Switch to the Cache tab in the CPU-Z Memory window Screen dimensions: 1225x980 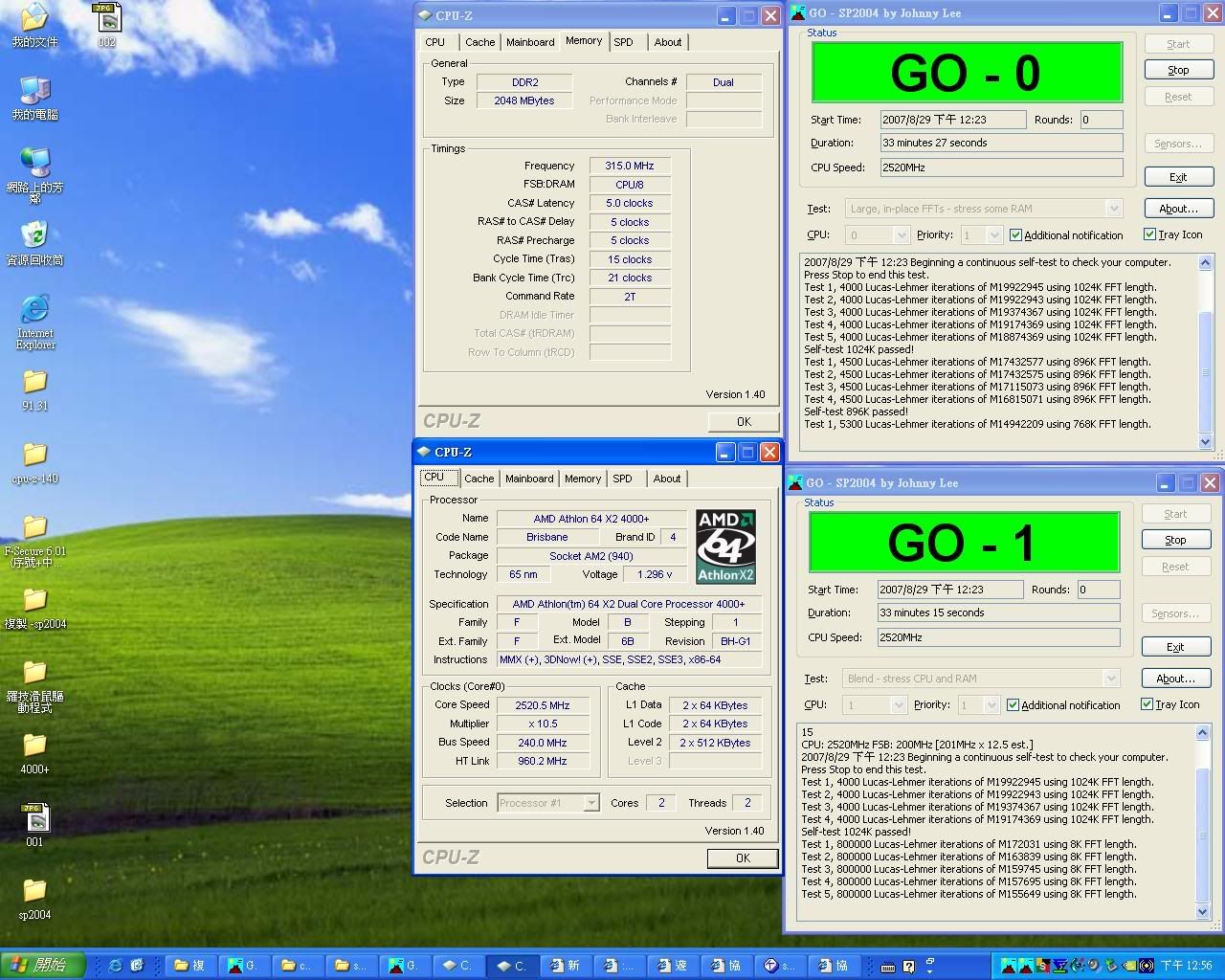pyautogui.click(x=480, y=42)
